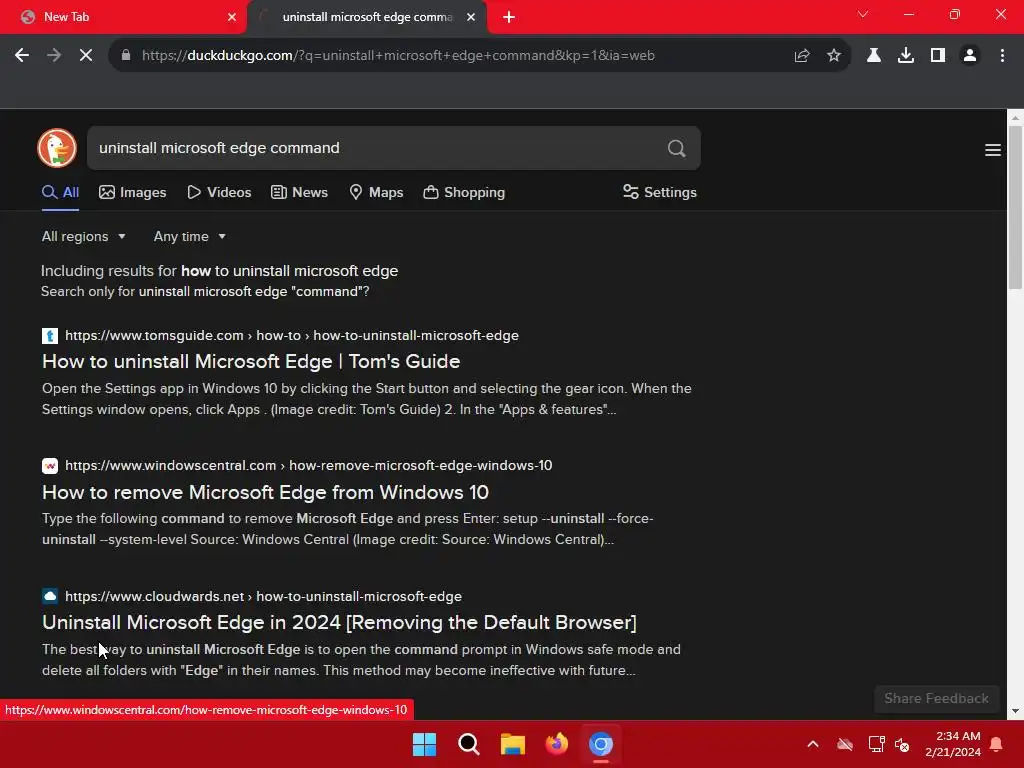Open Uninstall Microsoft Edge in 2024 result
This screenshot has height=768, width=1024.
click(x=339, y=623)
